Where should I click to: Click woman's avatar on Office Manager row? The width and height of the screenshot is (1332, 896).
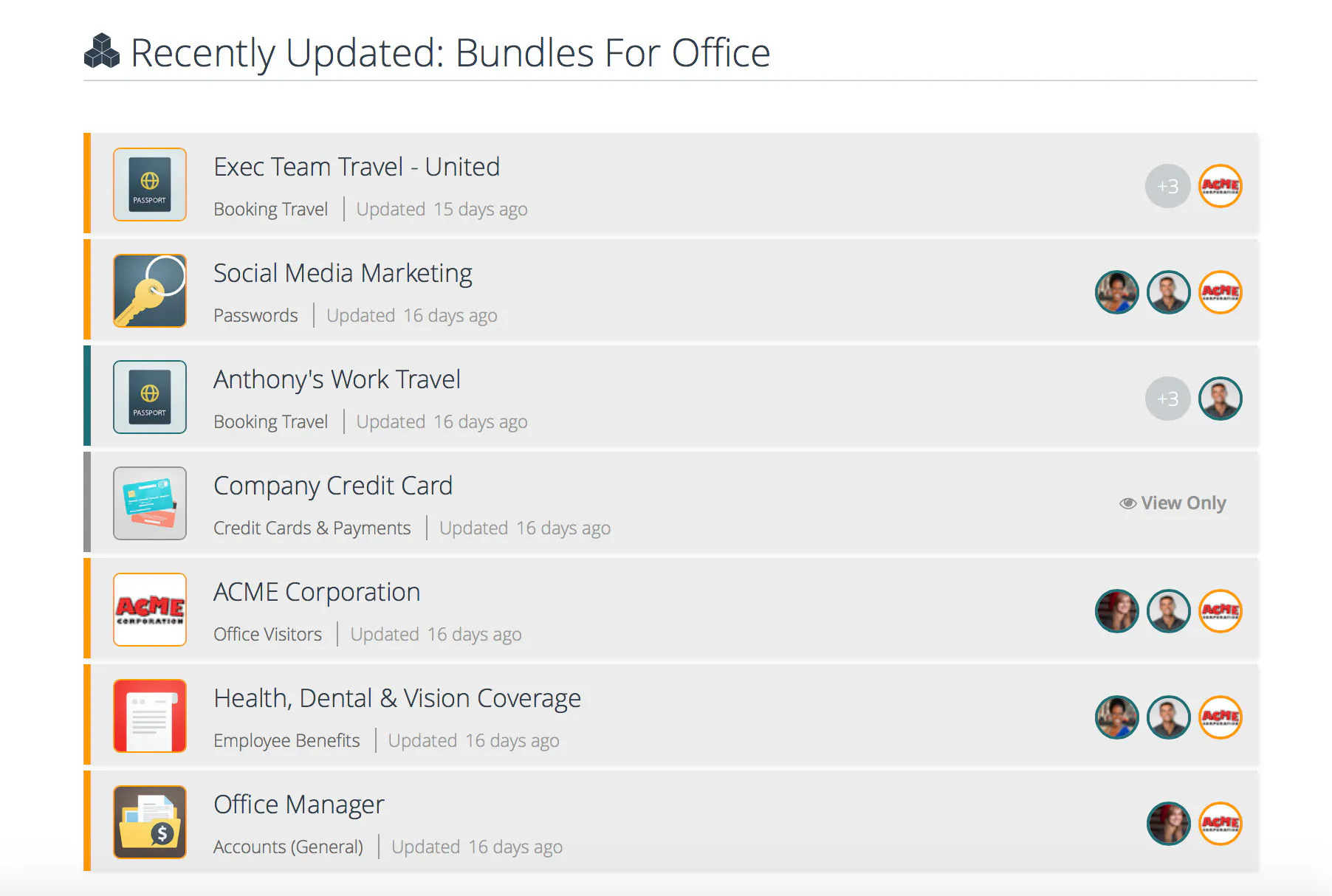(1168, 824)
